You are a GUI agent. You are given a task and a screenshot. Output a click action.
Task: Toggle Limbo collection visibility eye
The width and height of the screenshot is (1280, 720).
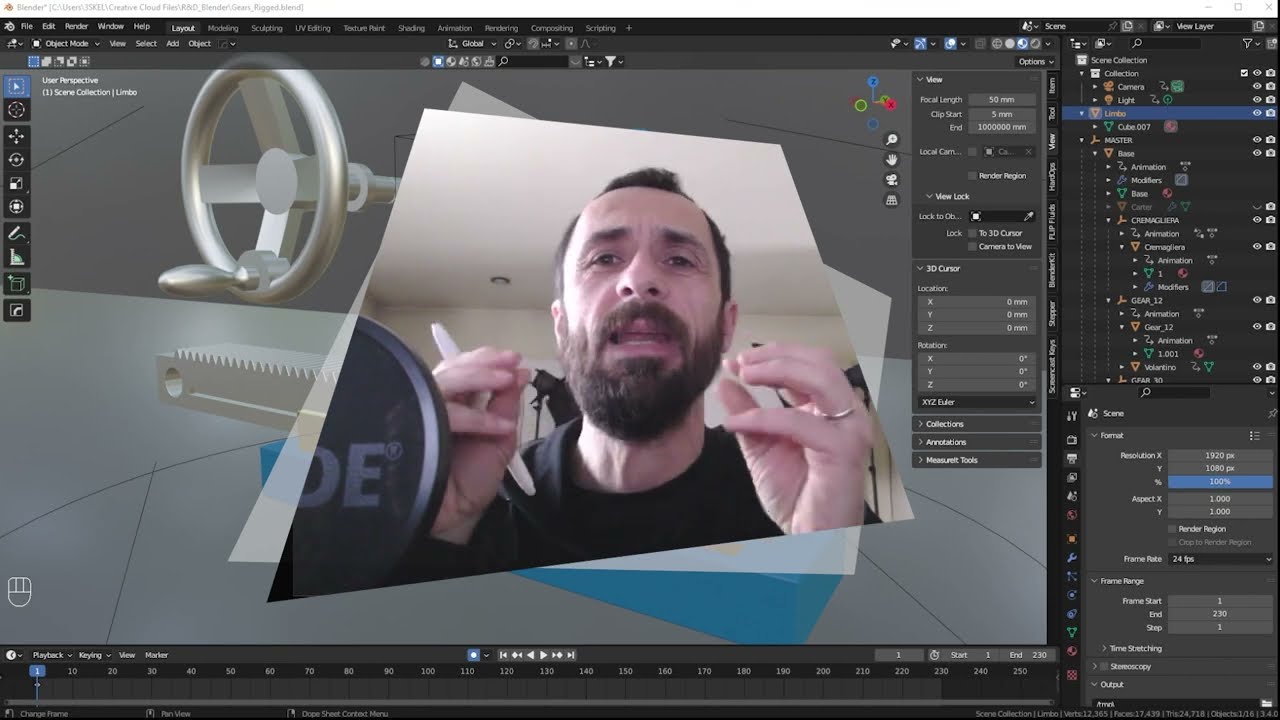click(1257, 113)
